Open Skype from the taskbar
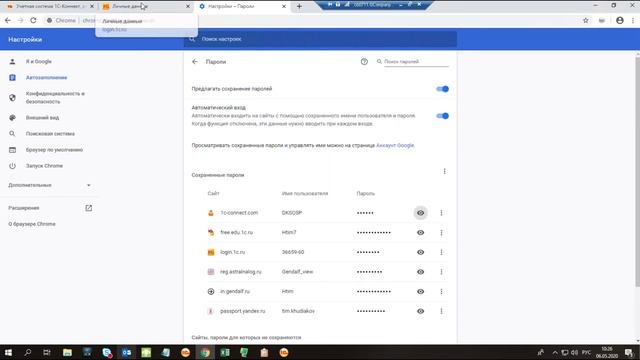 pos(107,353)
